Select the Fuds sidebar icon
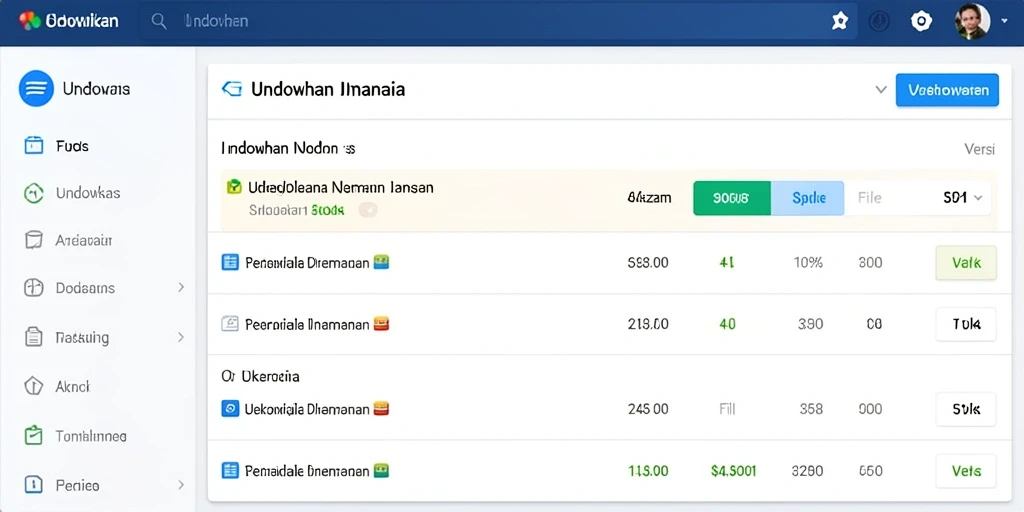The height and width of the screenshot is (512, 1024). (x=33, y=145)
